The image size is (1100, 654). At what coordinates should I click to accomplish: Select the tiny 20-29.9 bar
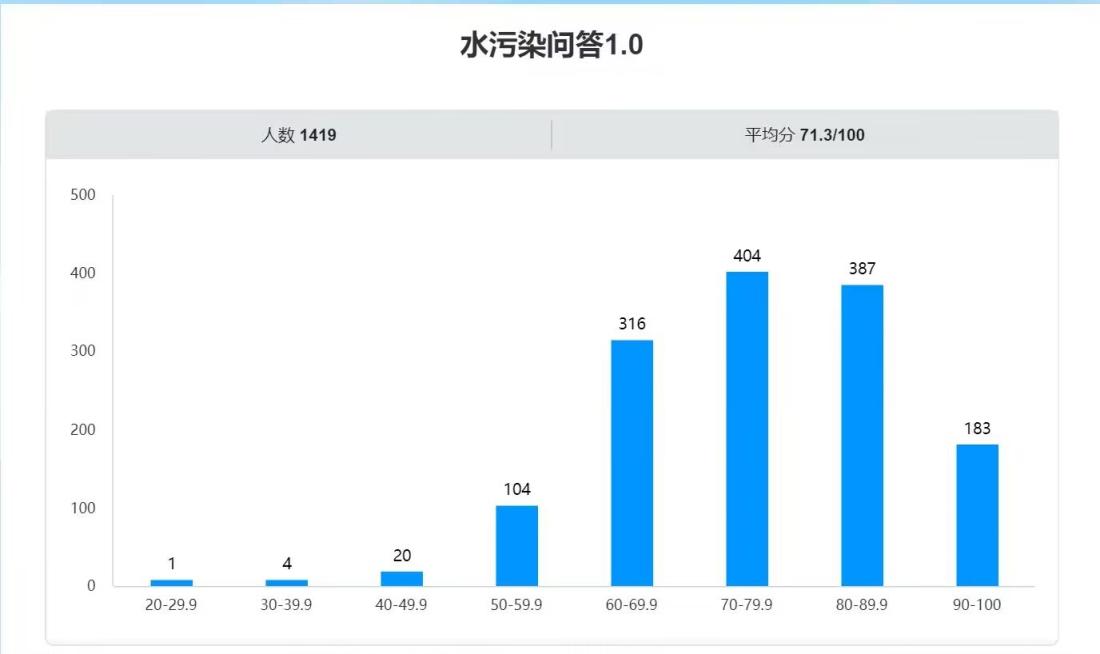tap(172, 582)
